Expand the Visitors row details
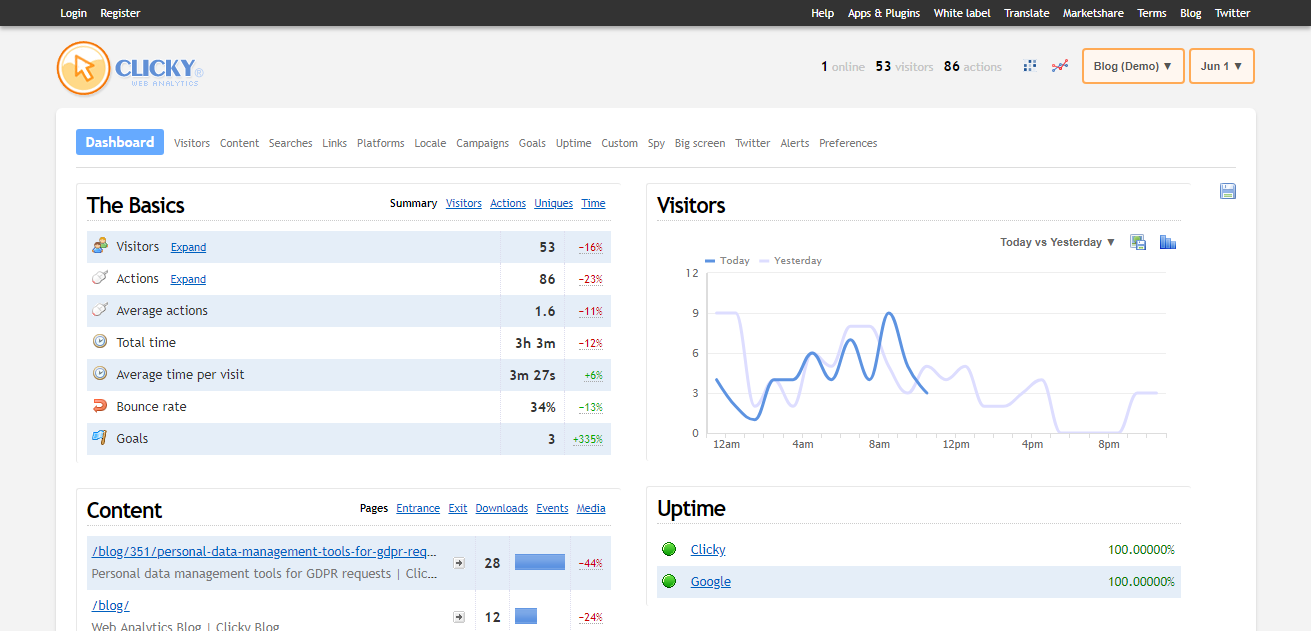This screenshot has width=1311, height=631. click(188, 247)
